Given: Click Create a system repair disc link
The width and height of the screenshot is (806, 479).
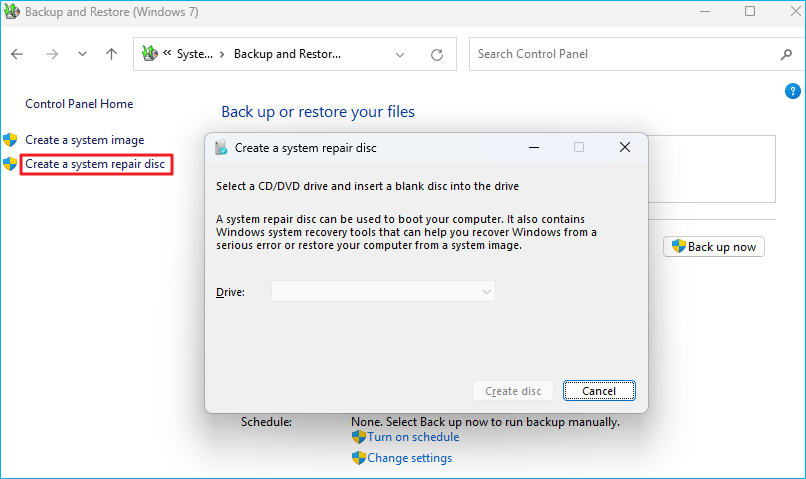Looking at the screenshot, I should [x=94, y=163].
